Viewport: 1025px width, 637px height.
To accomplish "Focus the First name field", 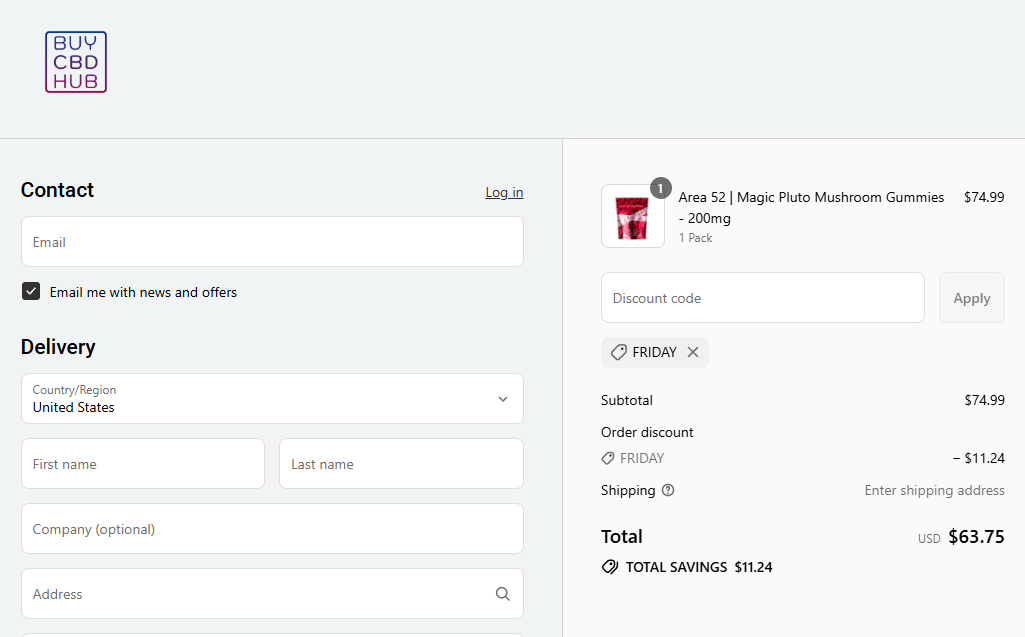I will (143, 464).
